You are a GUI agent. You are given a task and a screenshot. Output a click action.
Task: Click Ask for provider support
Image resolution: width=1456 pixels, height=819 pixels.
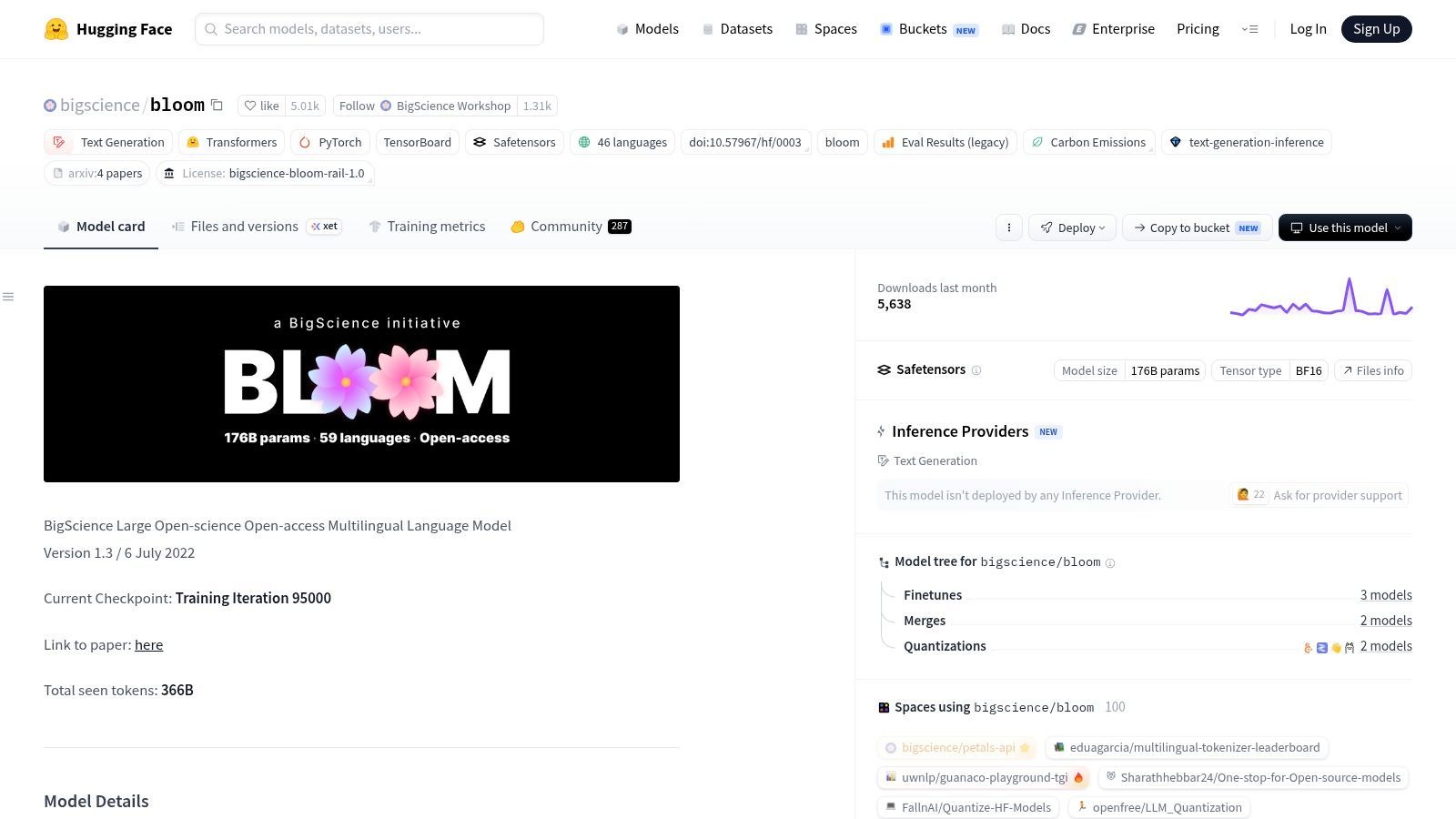(1318, 495)
